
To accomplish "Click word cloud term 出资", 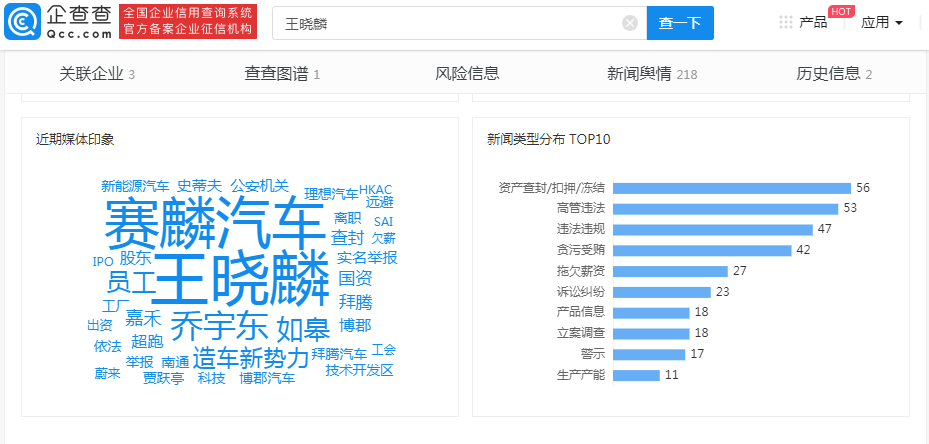I will coord(100,325).
